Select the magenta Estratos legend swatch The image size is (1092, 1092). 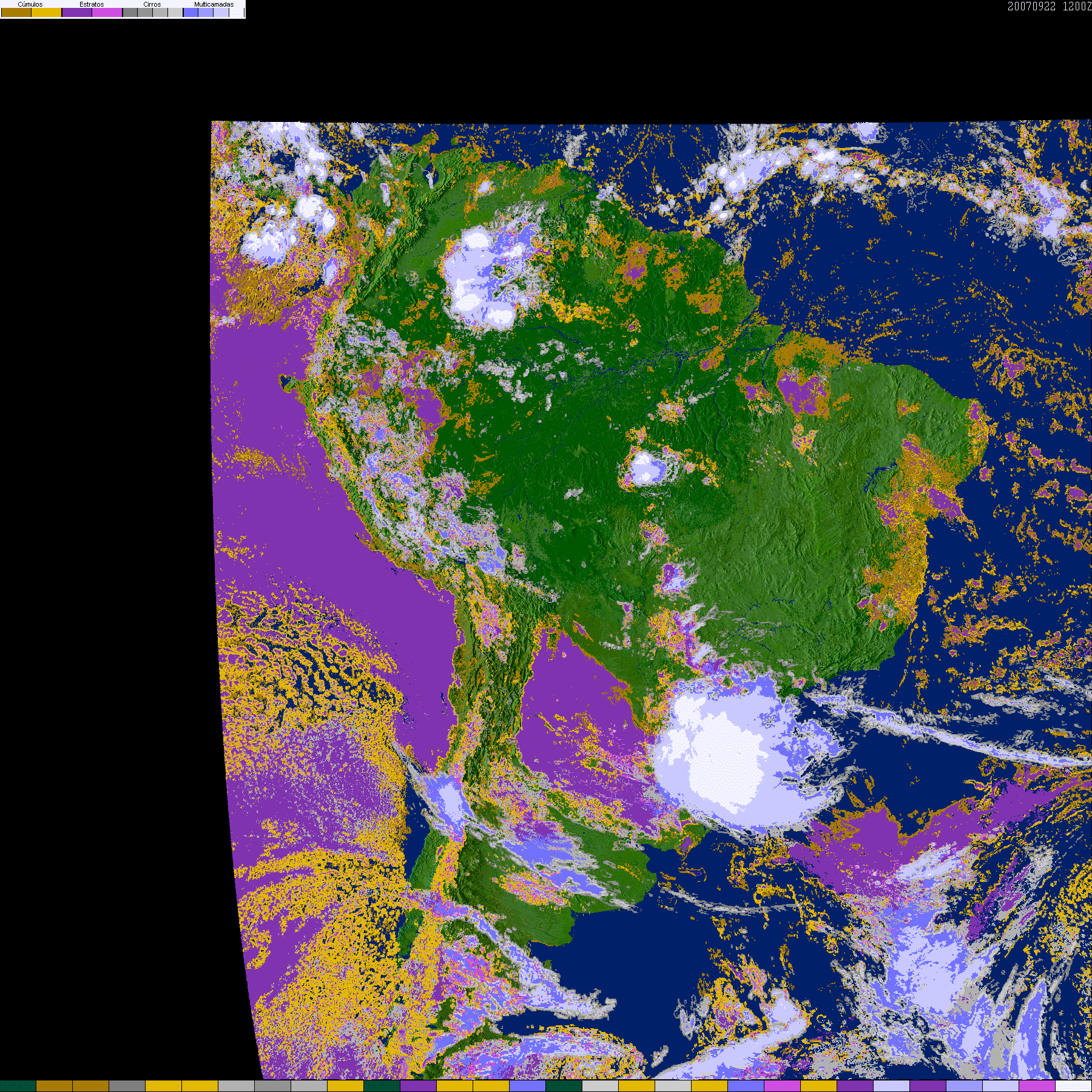click(107, 12)
